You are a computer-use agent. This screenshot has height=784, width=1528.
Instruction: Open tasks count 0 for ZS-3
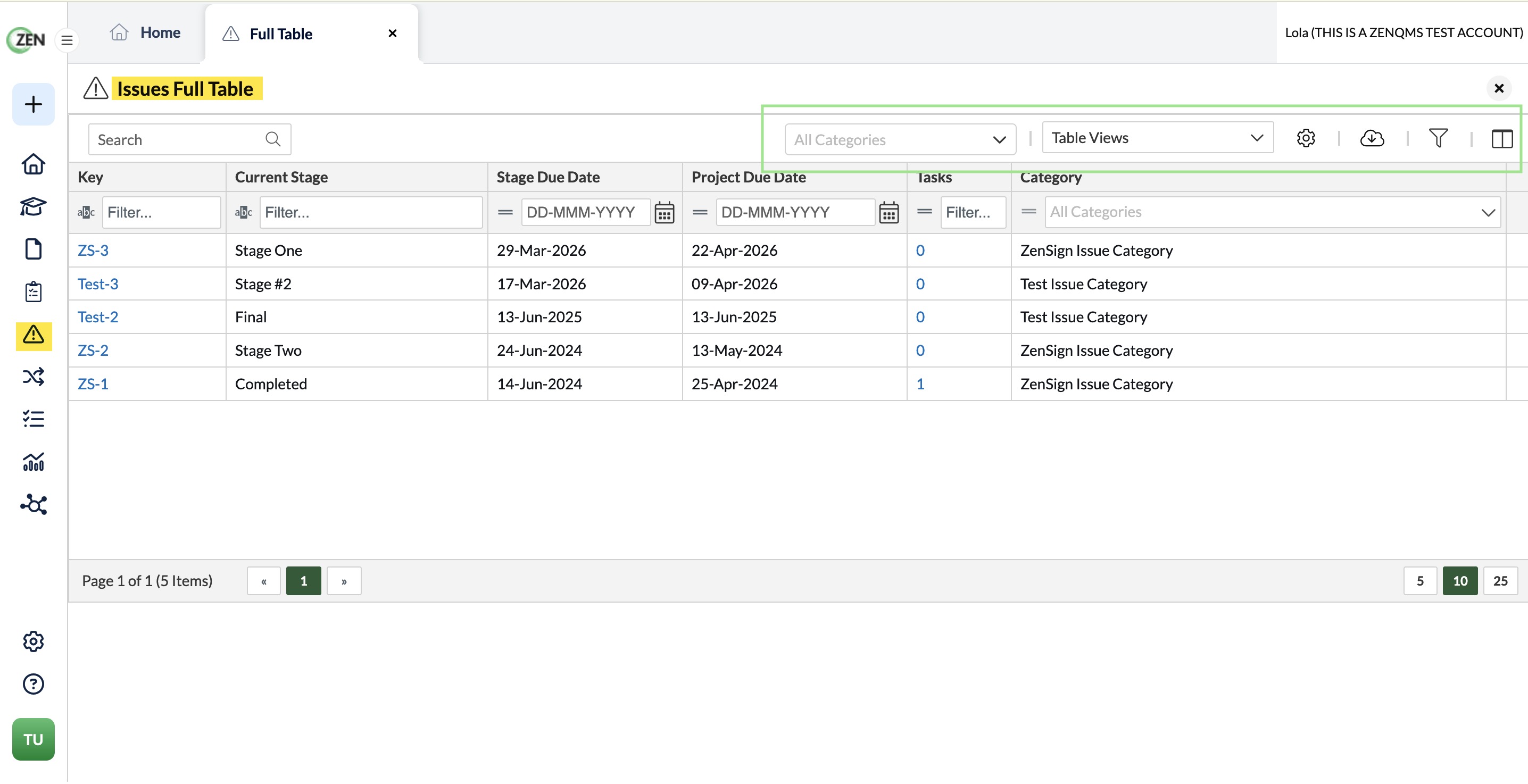pos(920,251)
